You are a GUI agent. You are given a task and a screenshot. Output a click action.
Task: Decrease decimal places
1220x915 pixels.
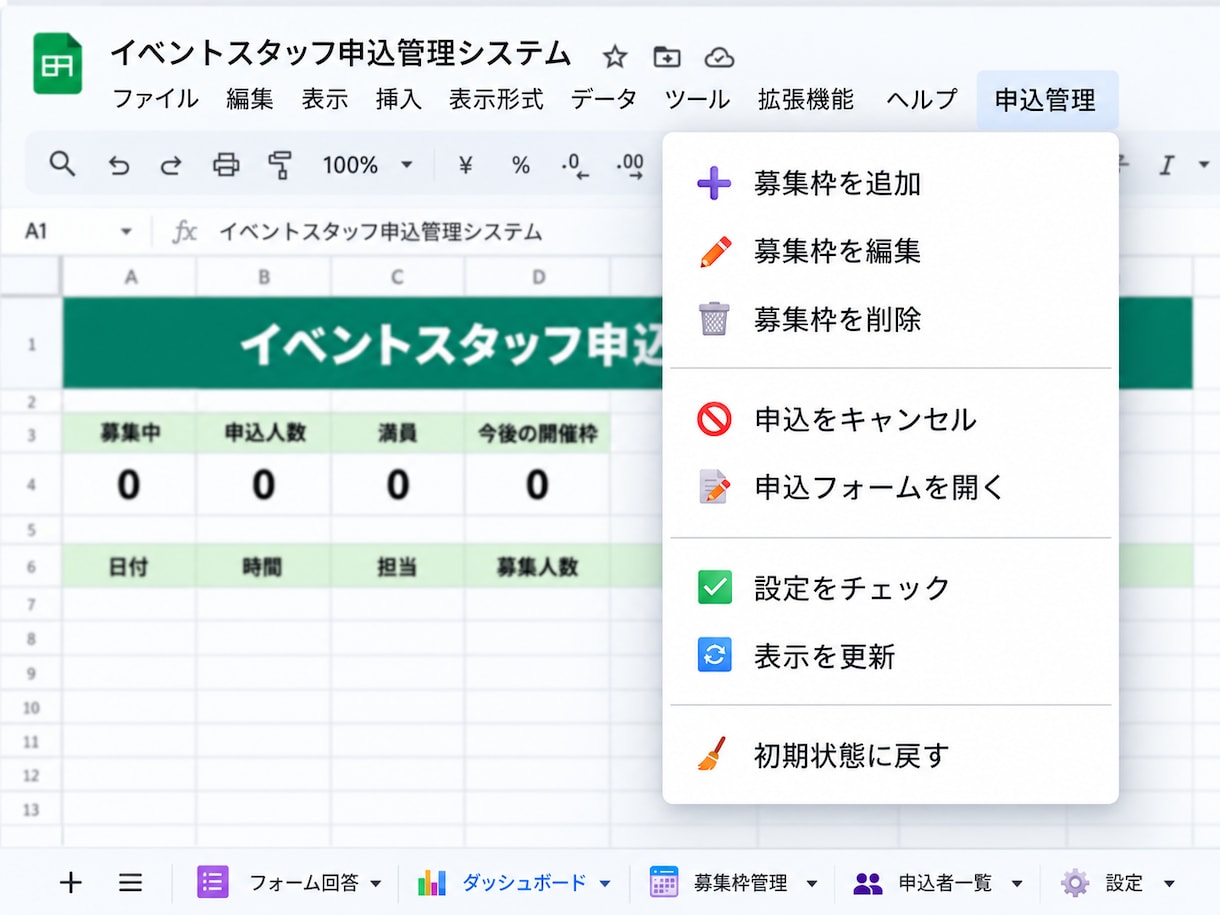click(575, 166)
